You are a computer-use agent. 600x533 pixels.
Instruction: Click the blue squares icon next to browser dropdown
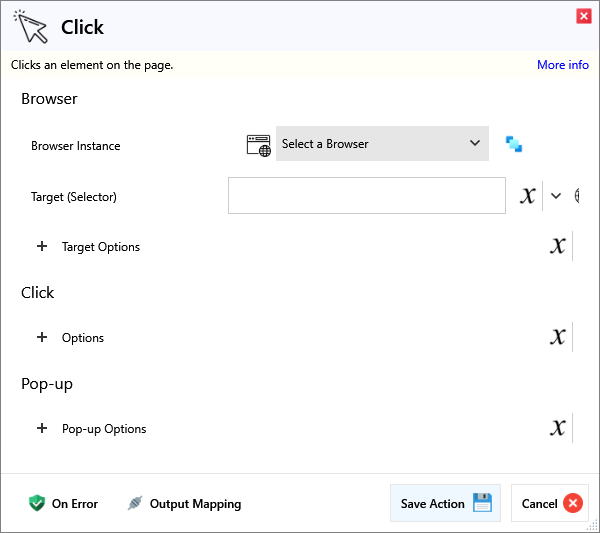click(514, 144)
